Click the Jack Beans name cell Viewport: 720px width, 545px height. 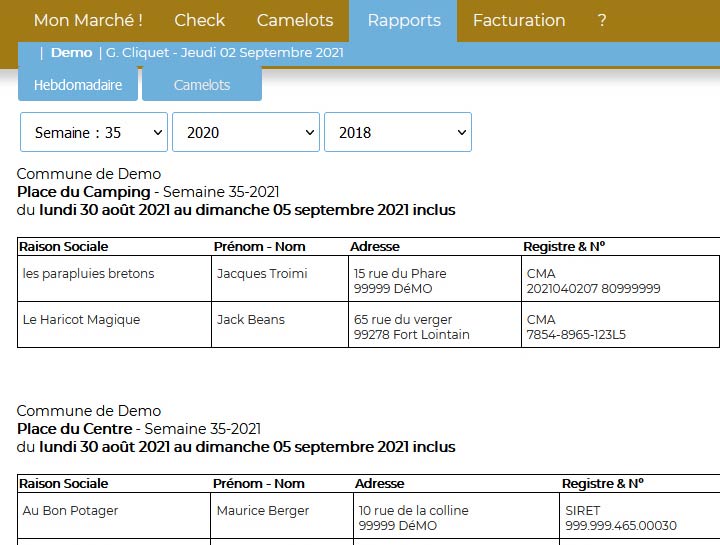pos(280,325)
